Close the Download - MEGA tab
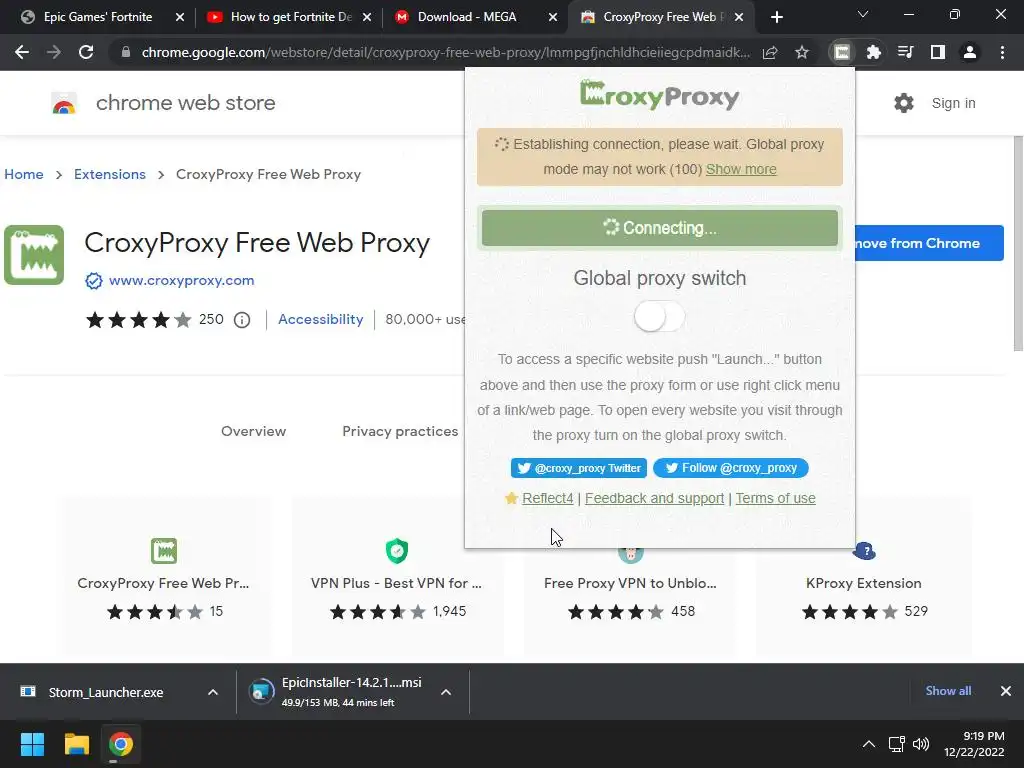 [x=552, y=17]
